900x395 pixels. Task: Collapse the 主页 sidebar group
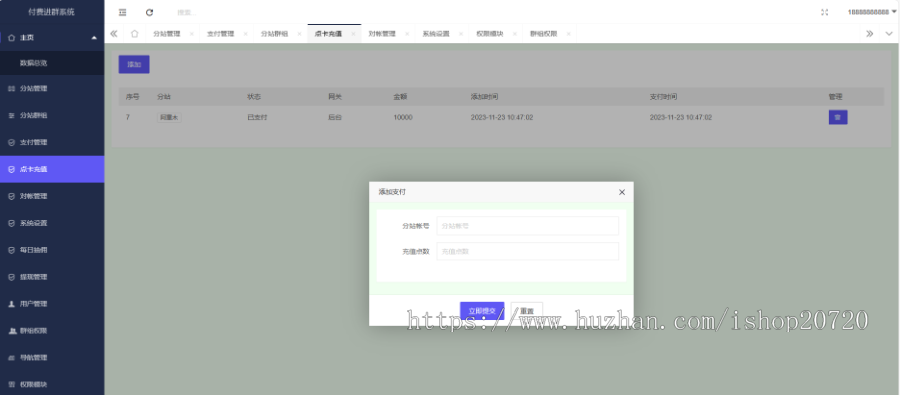pos(52,37)
